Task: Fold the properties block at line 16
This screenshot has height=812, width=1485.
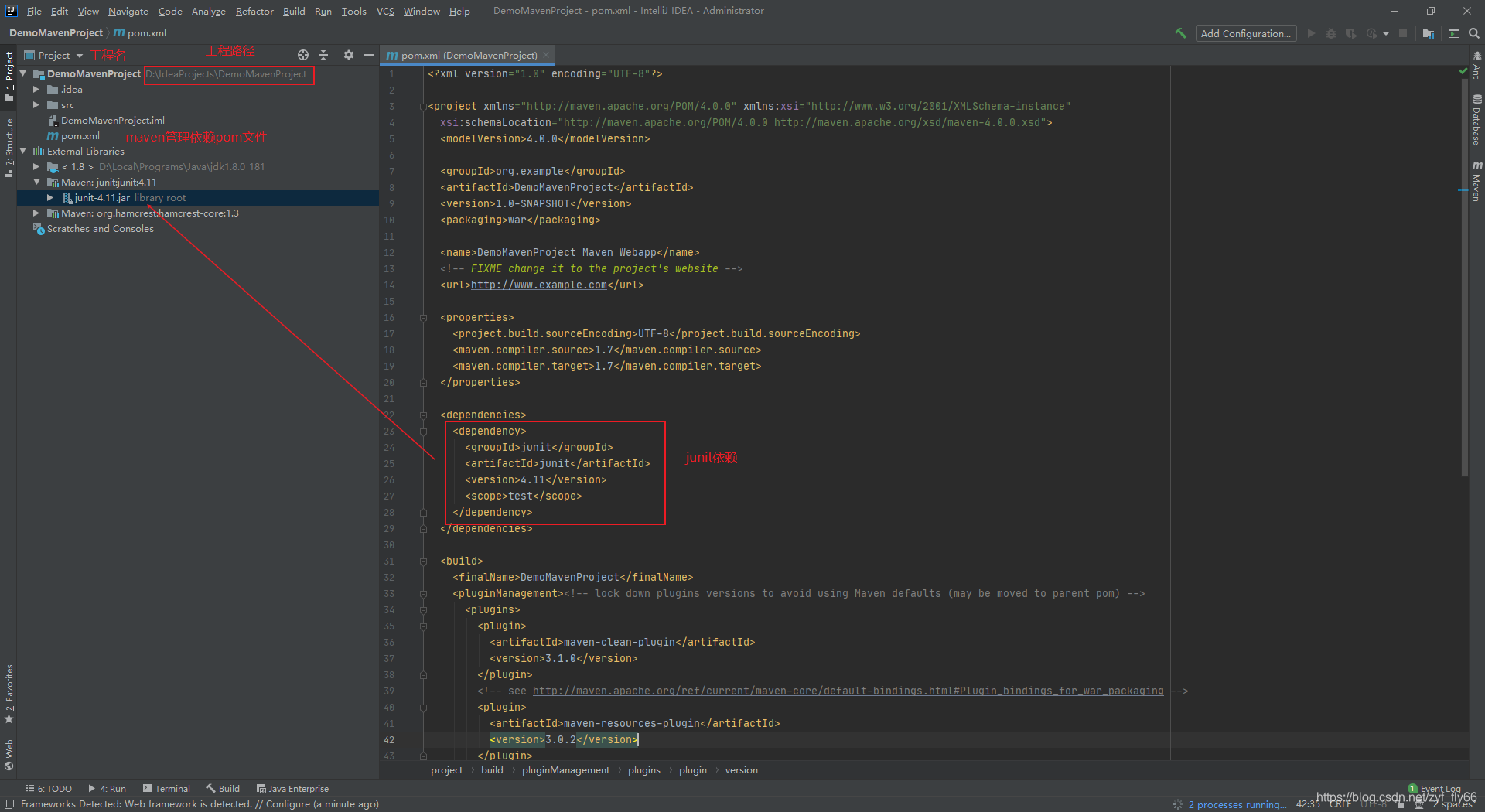Action: click(423, 318)
